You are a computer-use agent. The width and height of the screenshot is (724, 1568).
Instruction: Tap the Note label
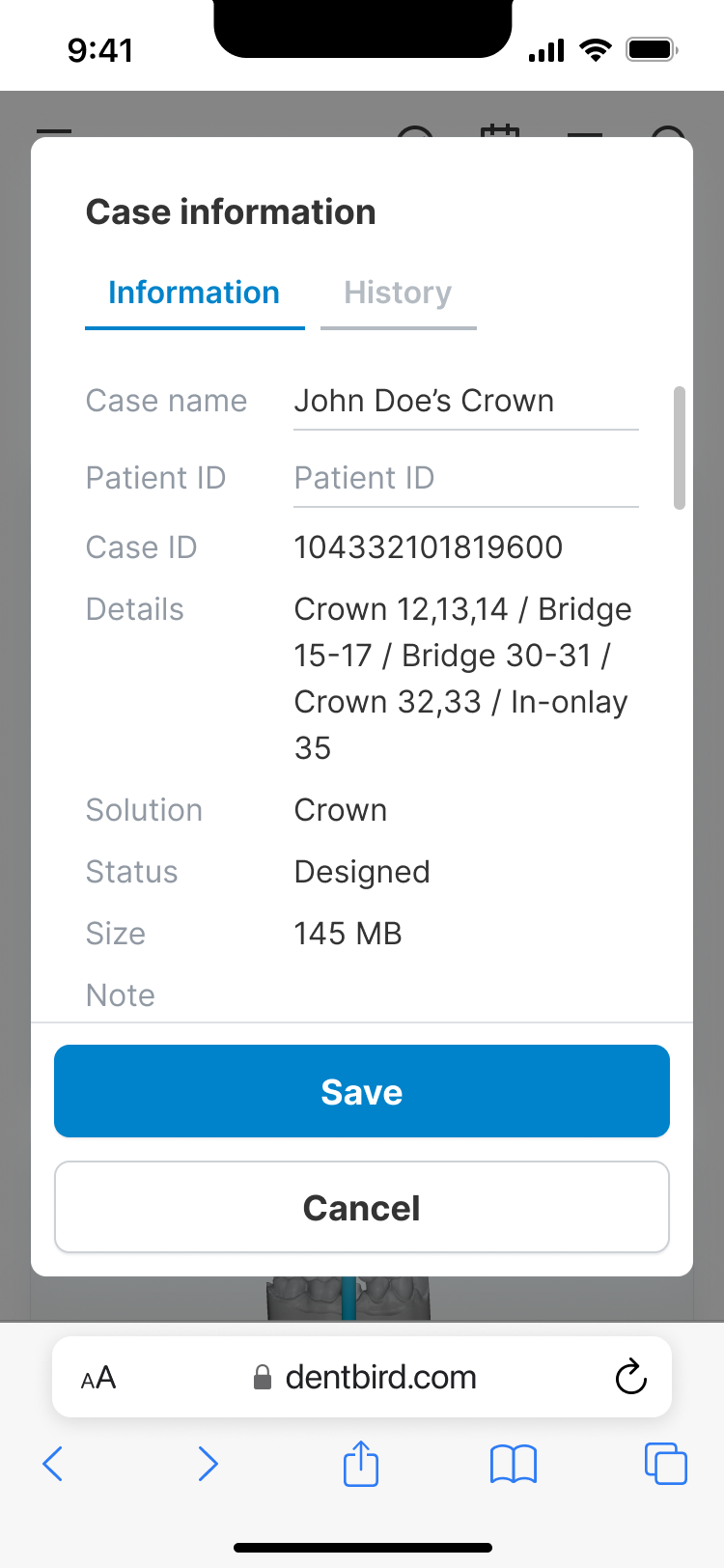121,995
